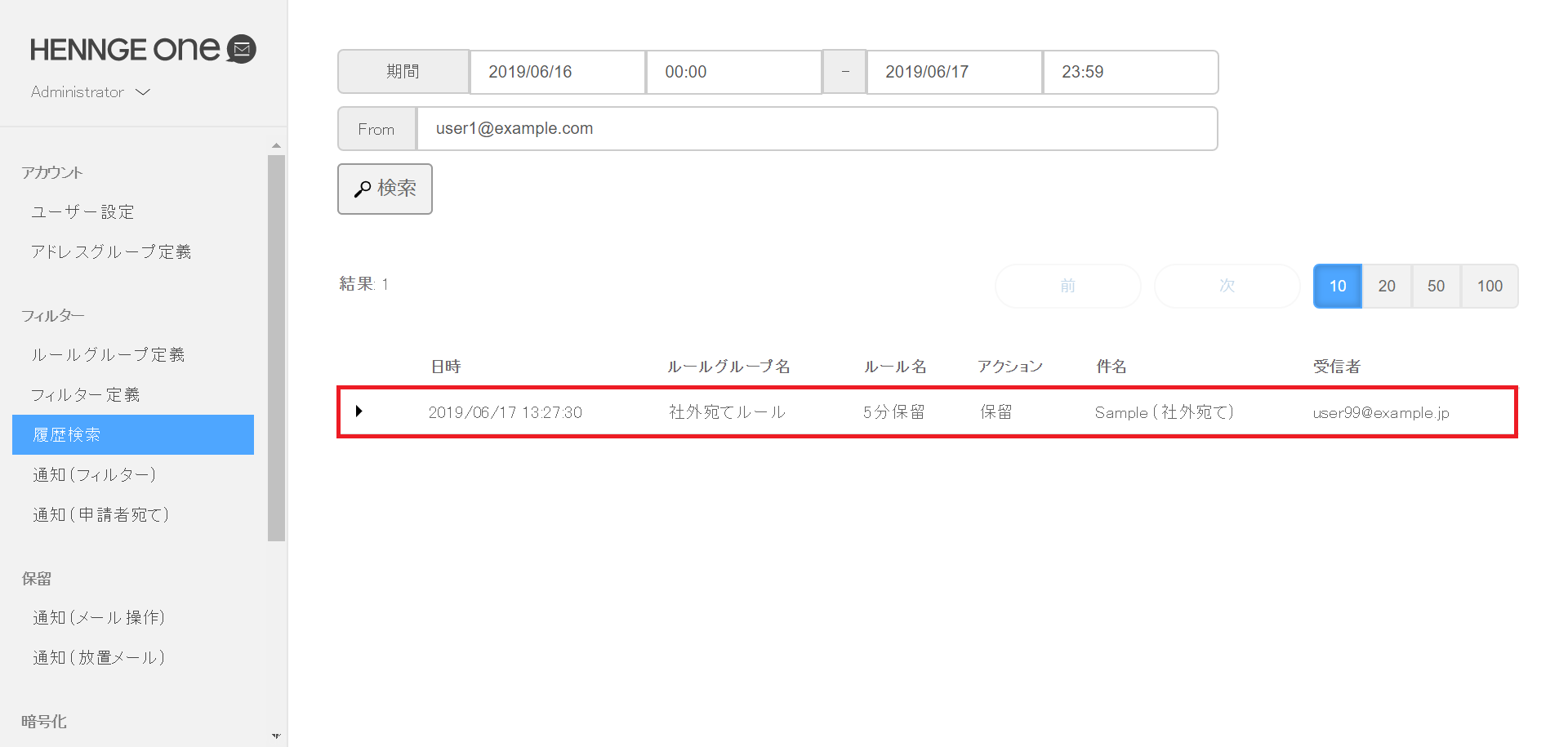Click the end time field 23:59
Screen dimensions: 1568x747
pos(1131,72)
